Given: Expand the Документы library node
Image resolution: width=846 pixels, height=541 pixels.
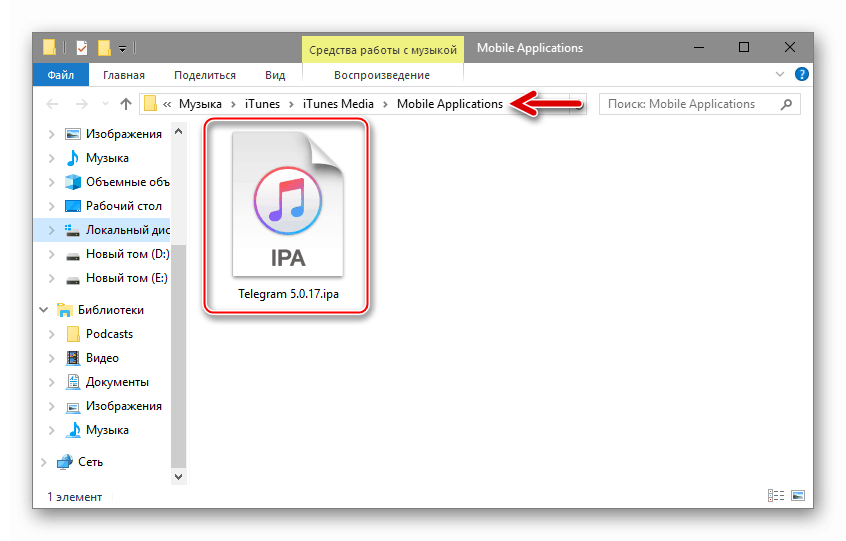Looking at the screenshot, I should pos(51,382).
